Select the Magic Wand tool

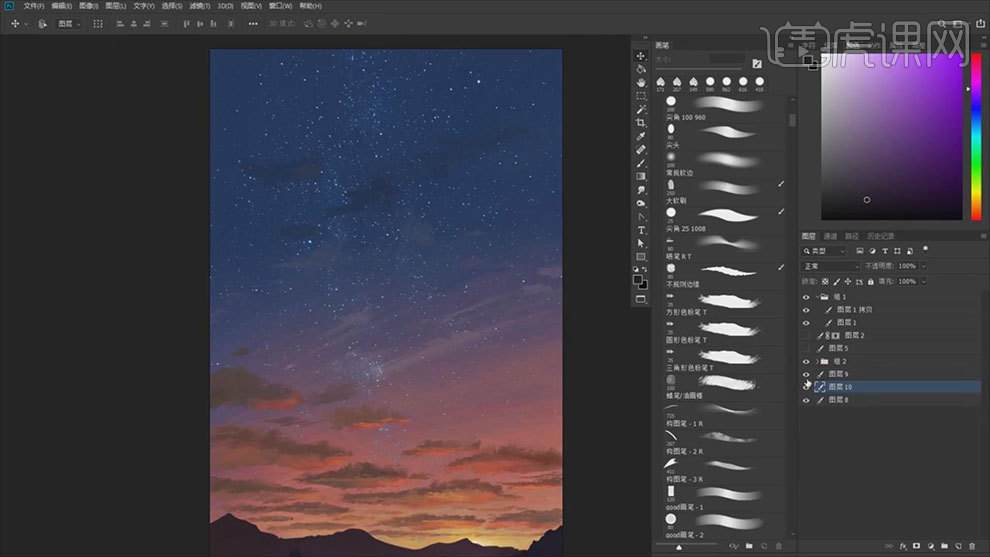click(641, 109)
